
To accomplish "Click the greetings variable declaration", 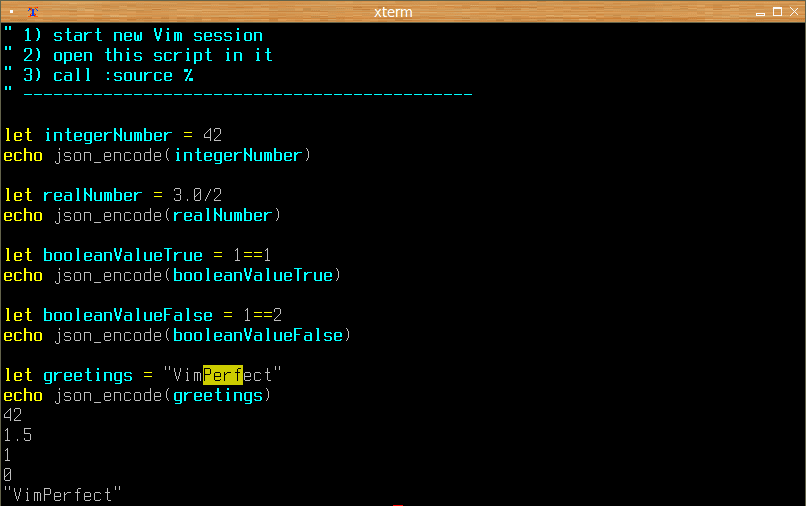I will pos(88,376).
